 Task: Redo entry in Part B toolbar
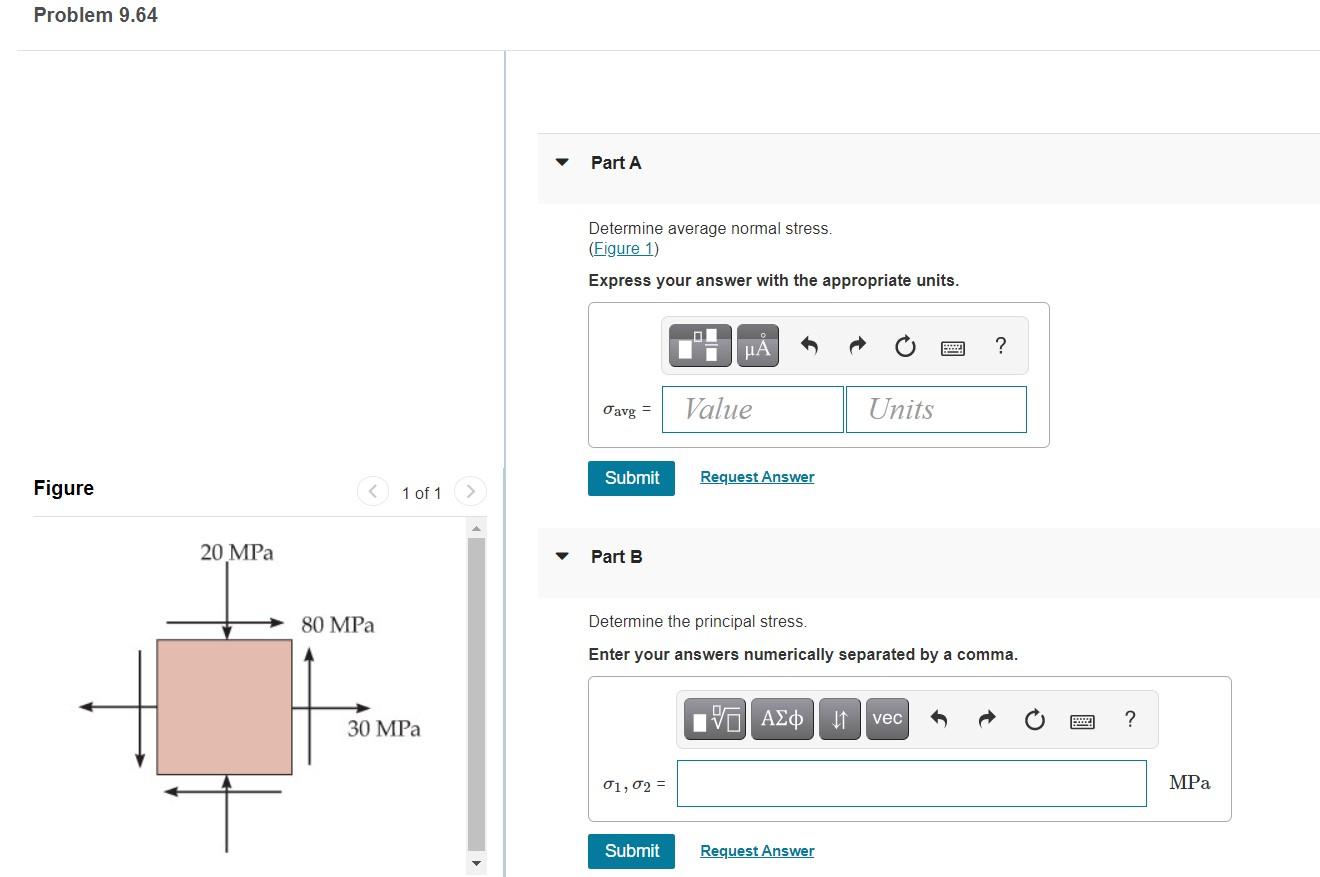pyautogui.click(x=987, y=719)
